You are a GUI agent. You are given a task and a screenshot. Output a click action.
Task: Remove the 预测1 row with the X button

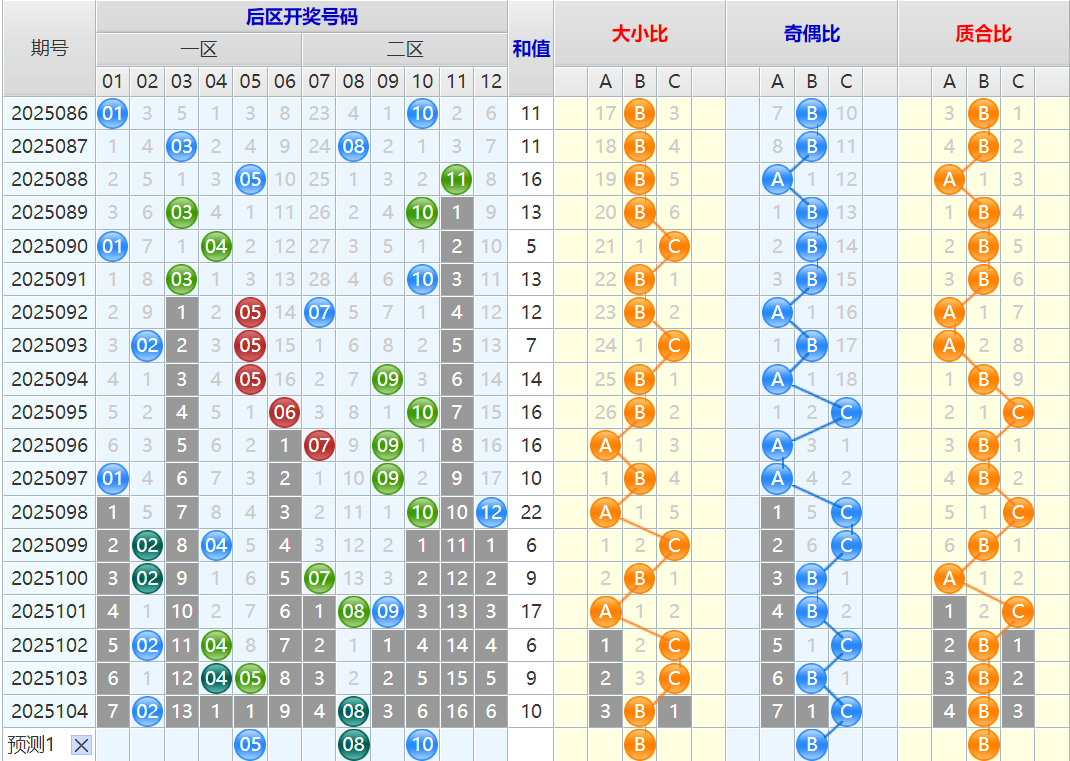tap(81, 745)
